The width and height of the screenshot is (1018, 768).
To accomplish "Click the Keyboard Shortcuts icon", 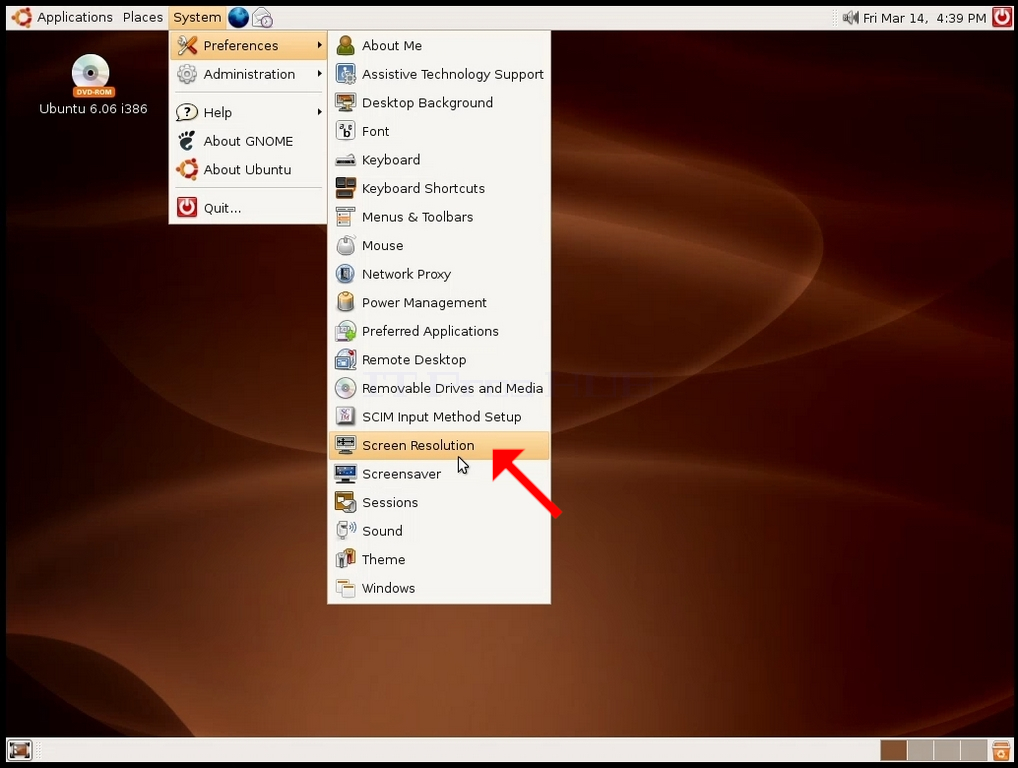I will (345, 188).
